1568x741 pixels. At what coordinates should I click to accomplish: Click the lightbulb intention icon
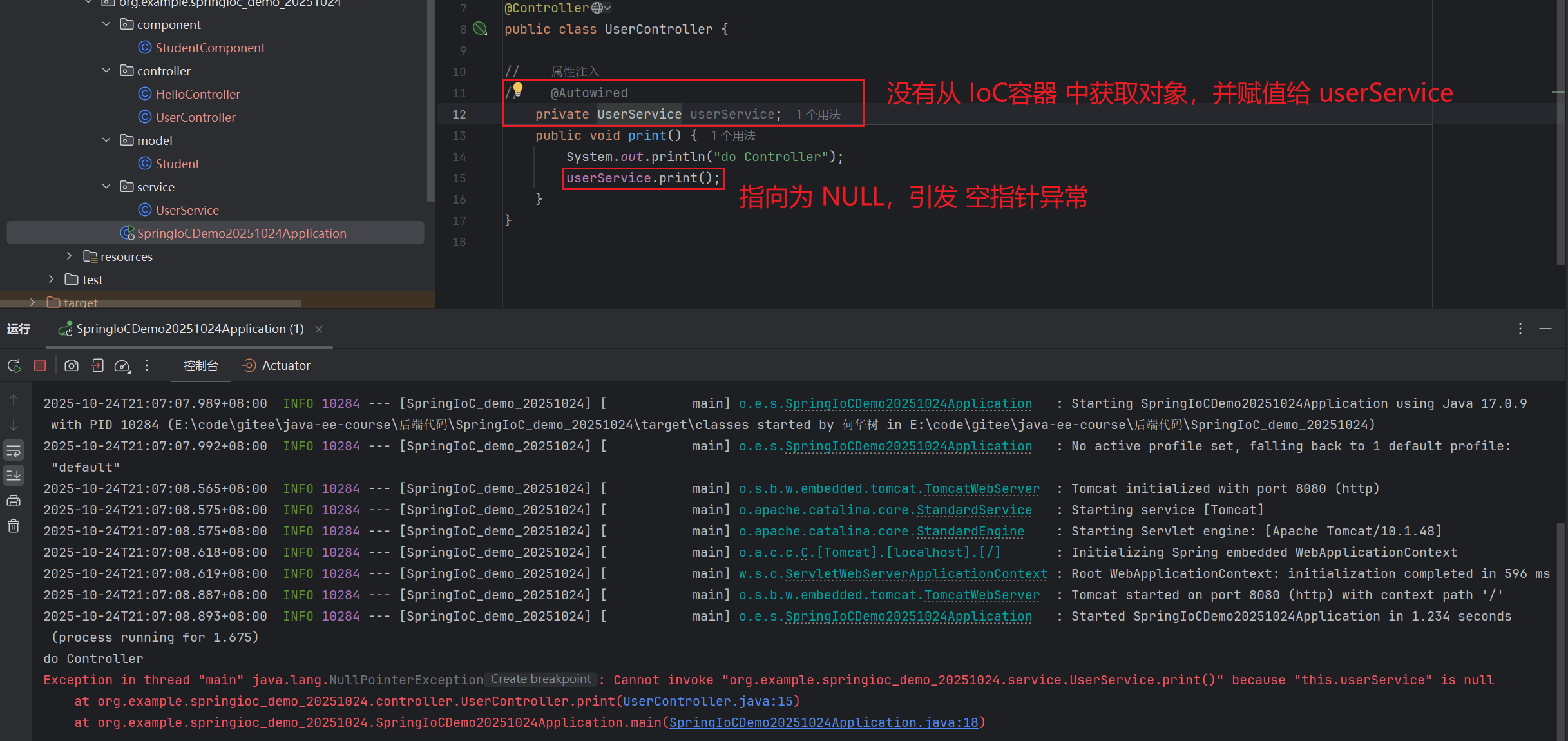coord(518,90)
